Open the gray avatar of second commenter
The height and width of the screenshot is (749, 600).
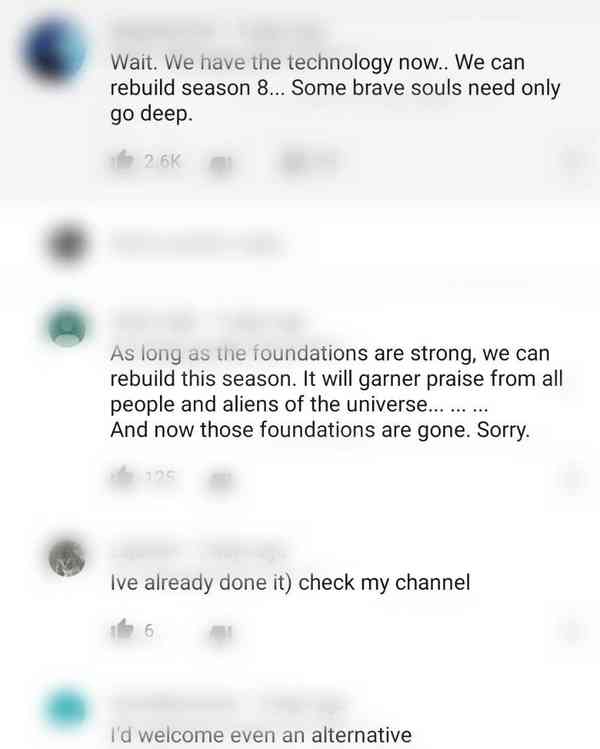68,244
